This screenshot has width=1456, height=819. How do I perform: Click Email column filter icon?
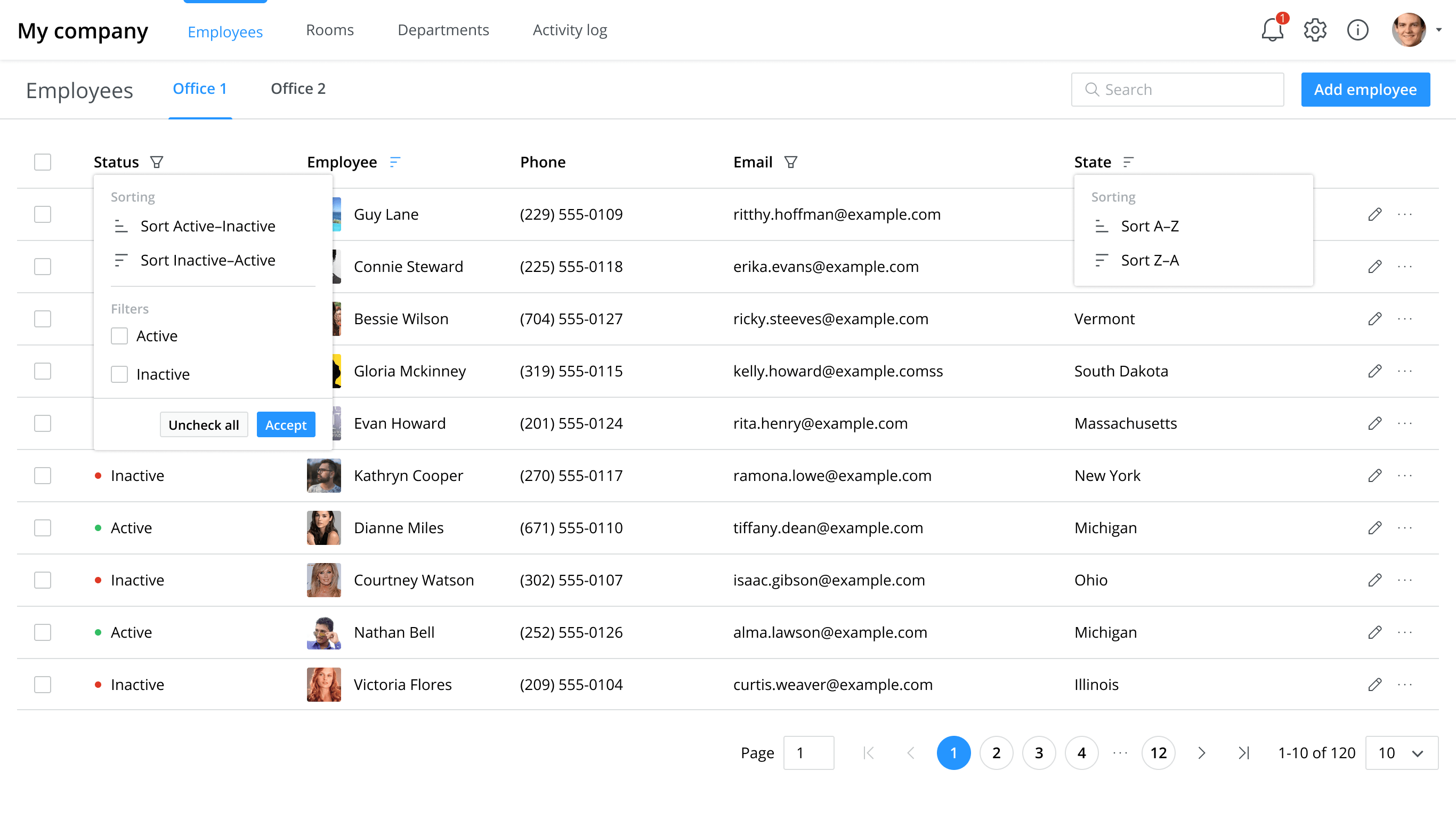[790, 162]
